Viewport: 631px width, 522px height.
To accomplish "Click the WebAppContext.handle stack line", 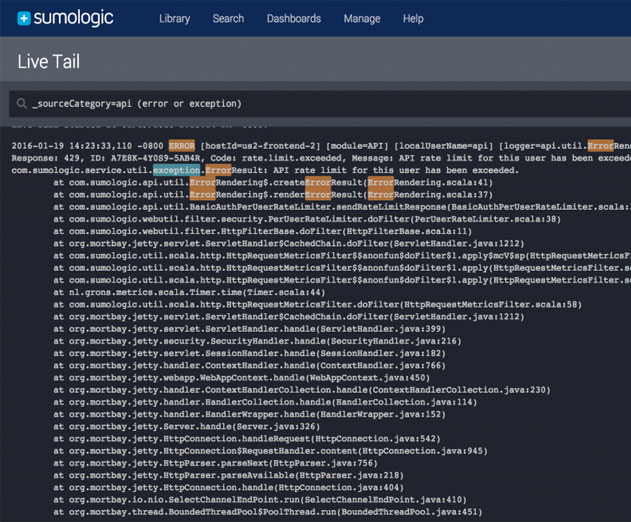I will 242,378.
